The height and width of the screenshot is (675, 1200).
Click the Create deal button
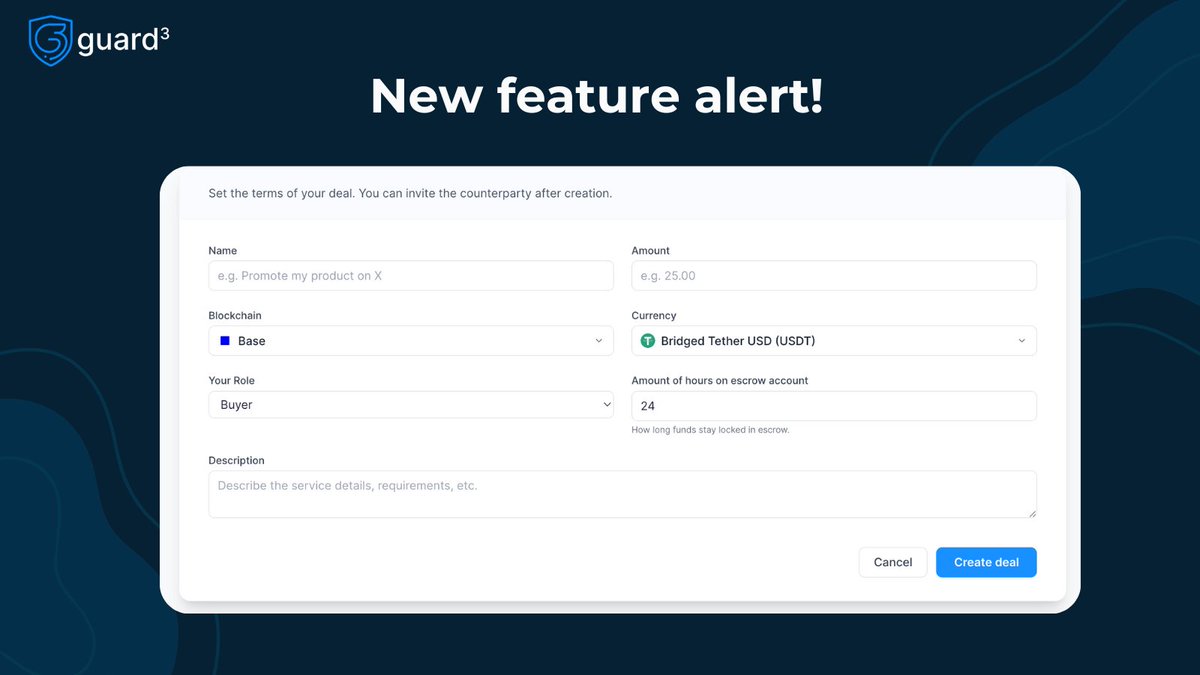(986, 562)
